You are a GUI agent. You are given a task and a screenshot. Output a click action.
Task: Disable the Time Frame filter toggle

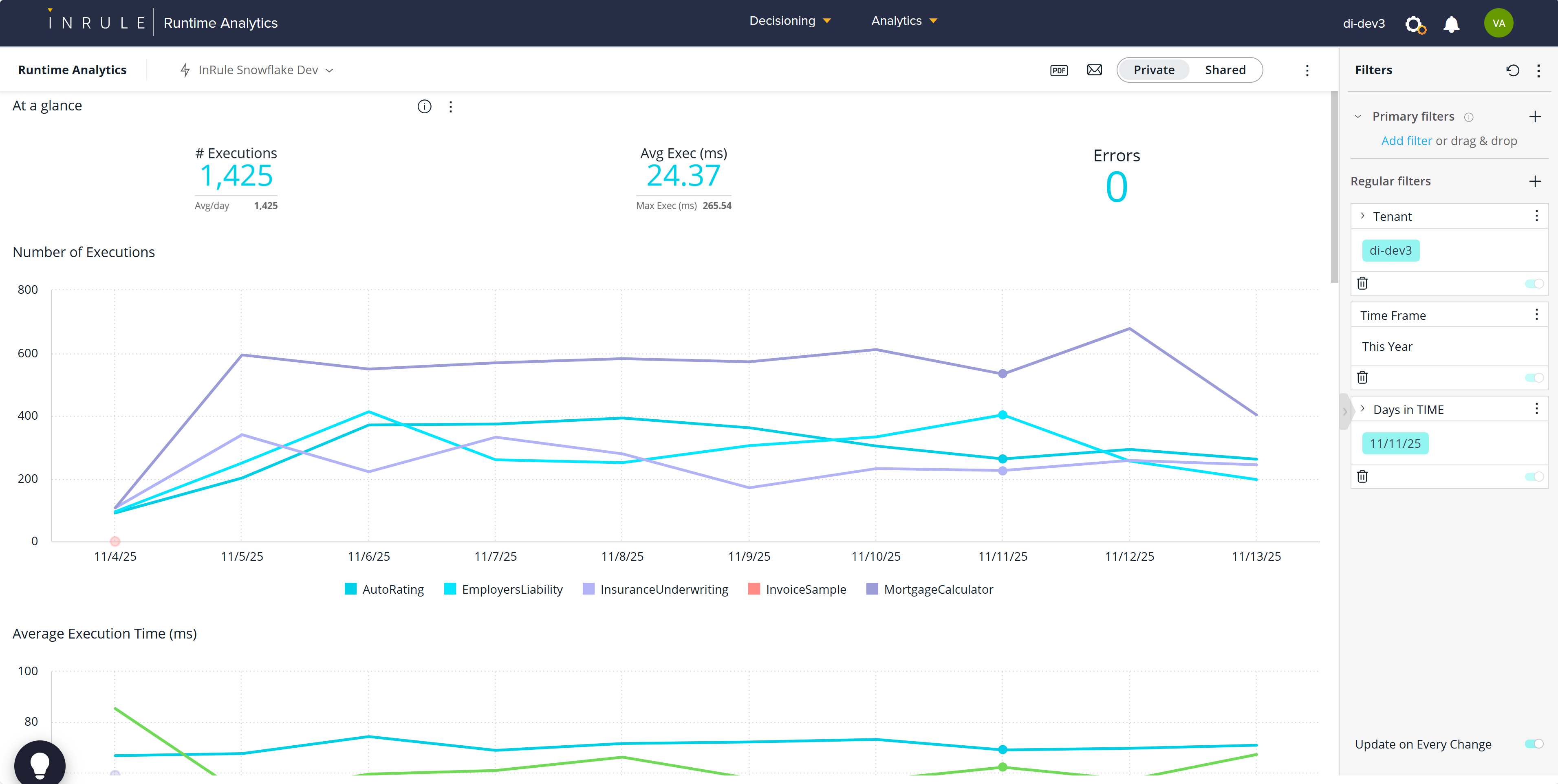pos(1534,377)
